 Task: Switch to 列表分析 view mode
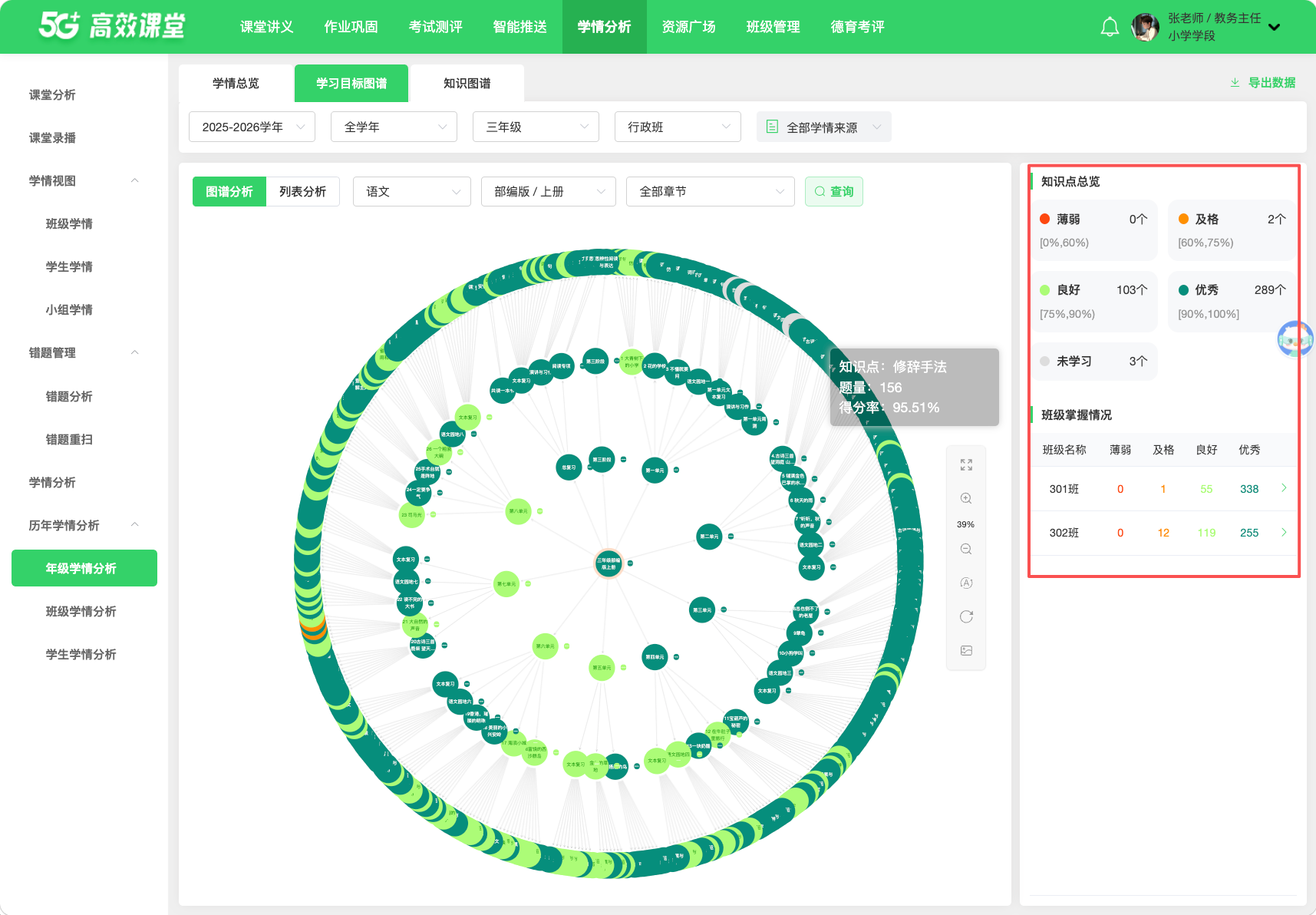(x=302, y=191)
